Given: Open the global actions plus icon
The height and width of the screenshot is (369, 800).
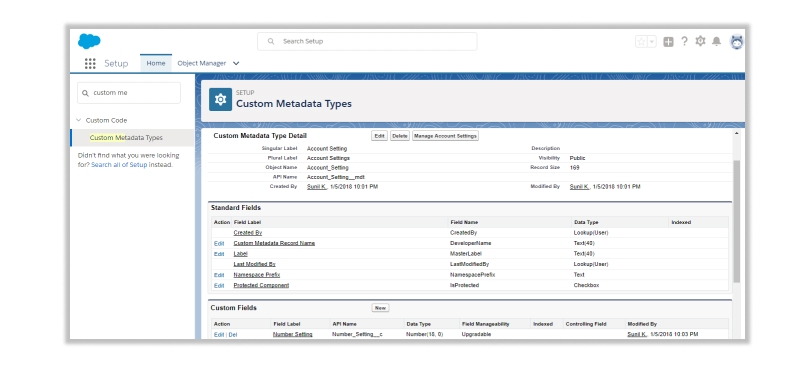Looking at the screenshot, I should click(668, 42).
